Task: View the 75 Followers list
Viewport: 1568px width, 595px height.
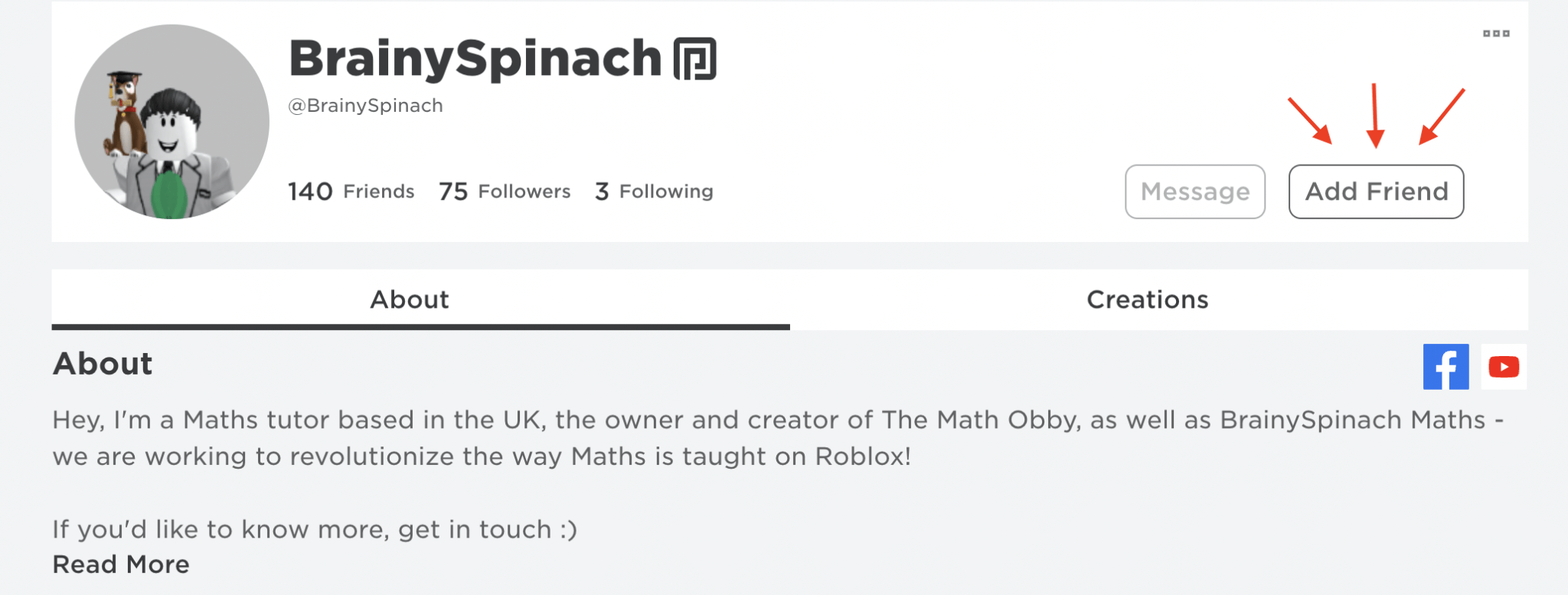Action: click(x=504, y=191)
